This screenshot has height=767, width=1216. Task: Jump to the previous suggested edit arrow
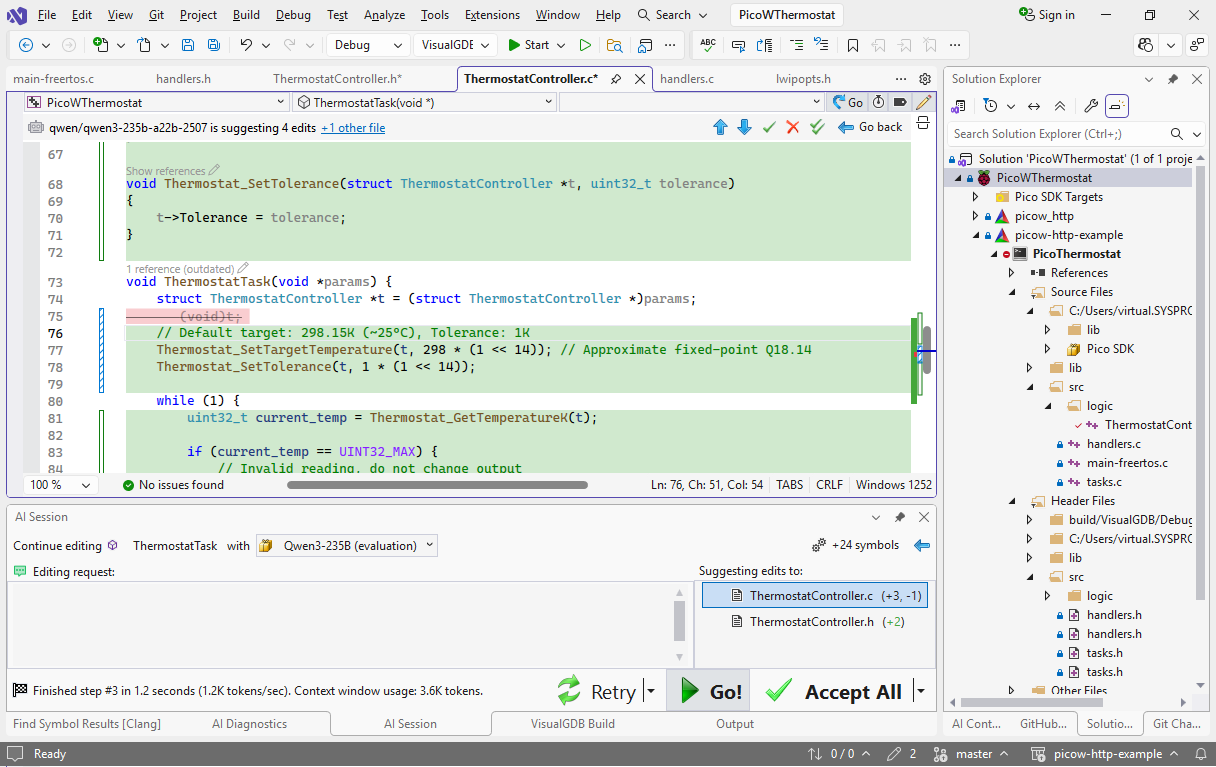tap(720, 127)
